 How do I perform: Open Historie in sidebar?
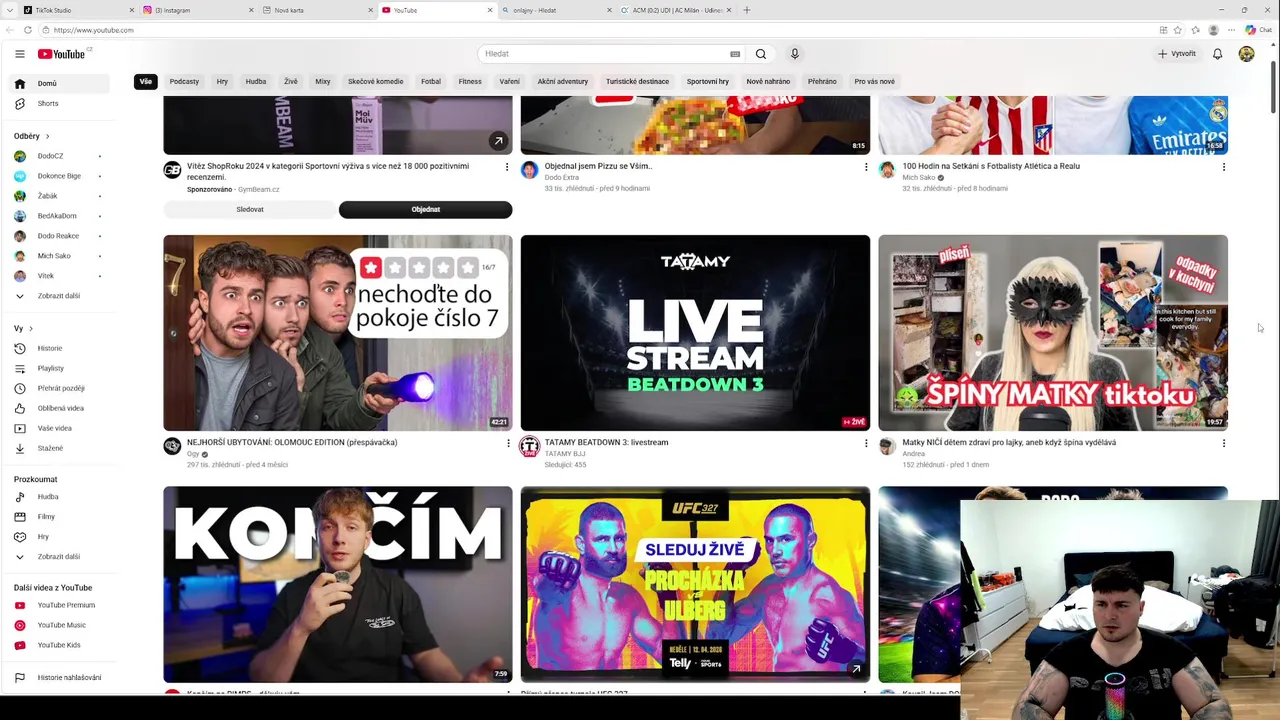pos(60,348)
